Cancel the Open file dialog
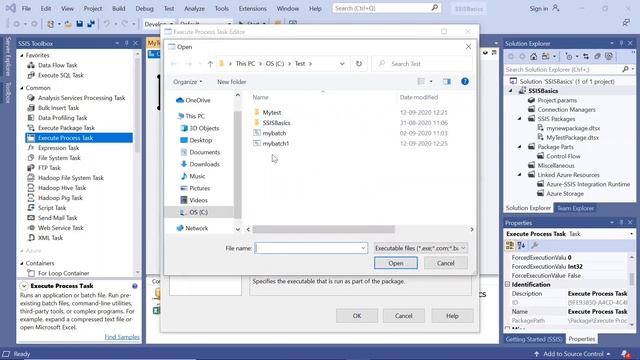The height and width of the screenshot is (360, 640). [445, 263]
